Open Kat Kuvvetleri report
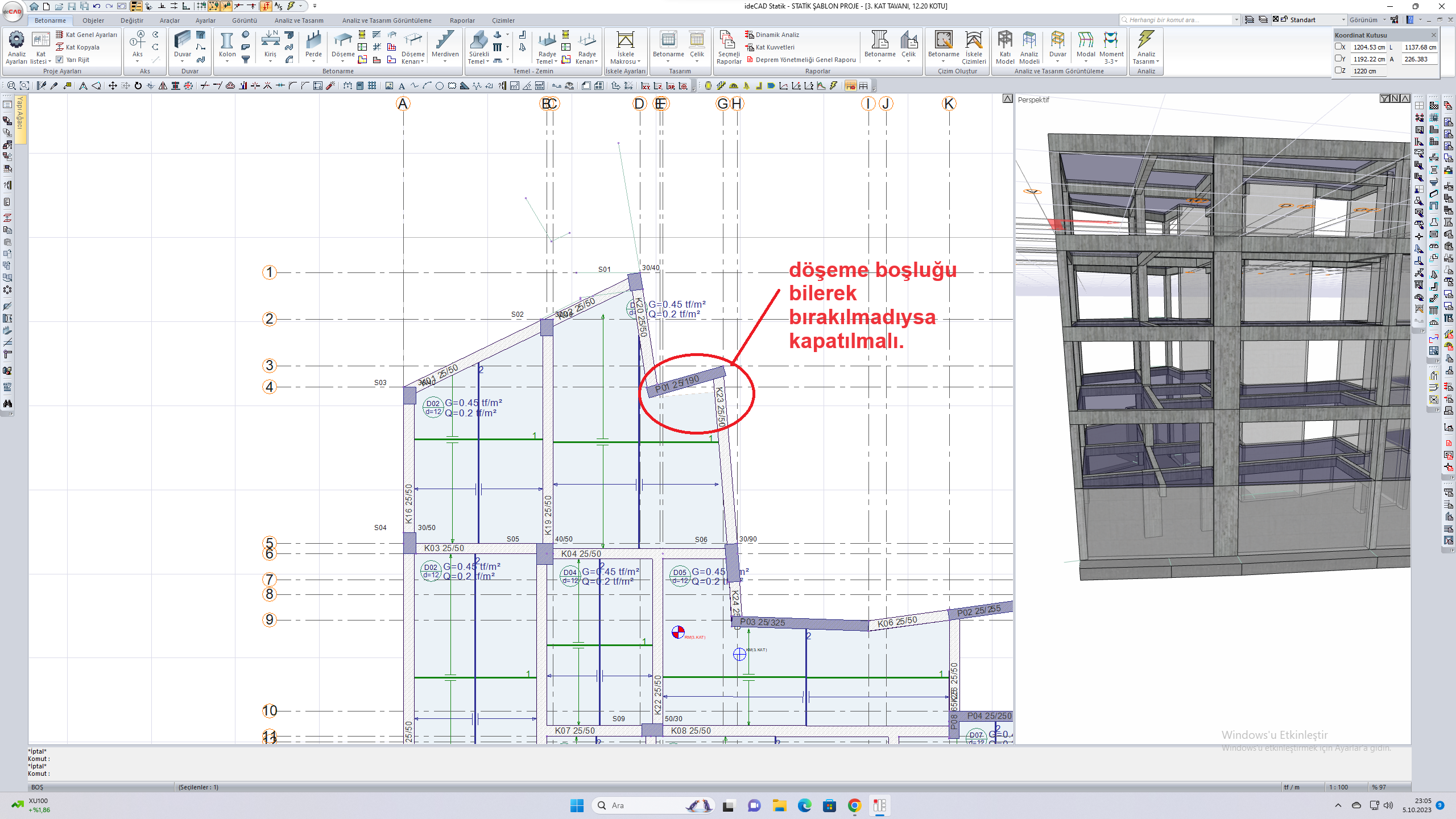The height and width of the screenshot is (819, 1456). 770,47
